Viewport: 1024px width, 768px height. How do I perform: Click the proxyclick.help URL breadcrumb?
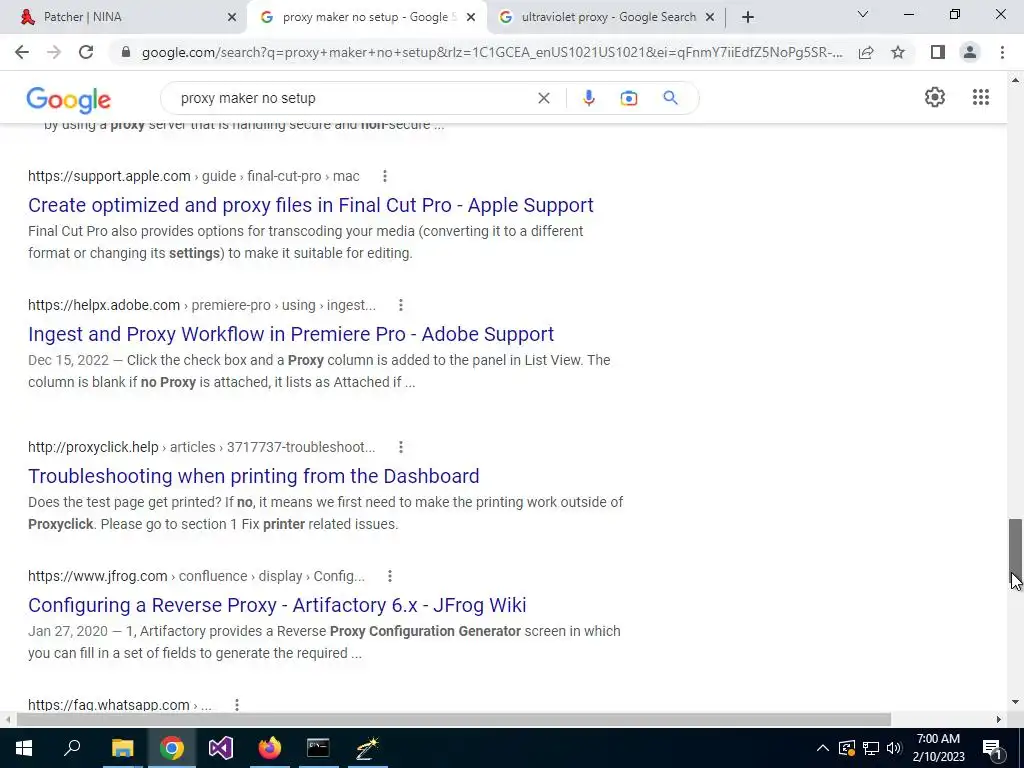202,447
